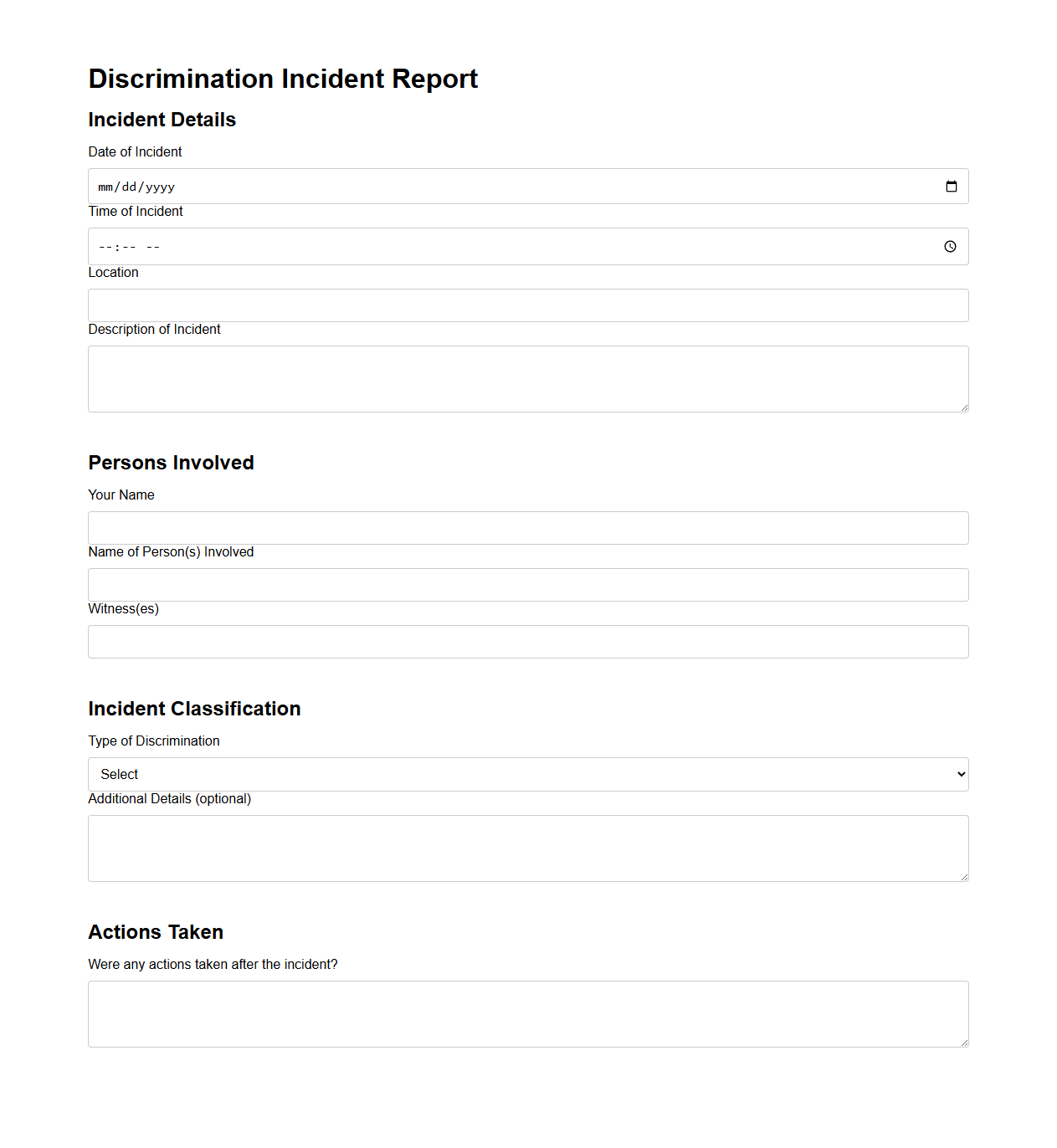1057x1148 pixels.
Task: Click the Witness(es) input field
Action: [527, 641]
